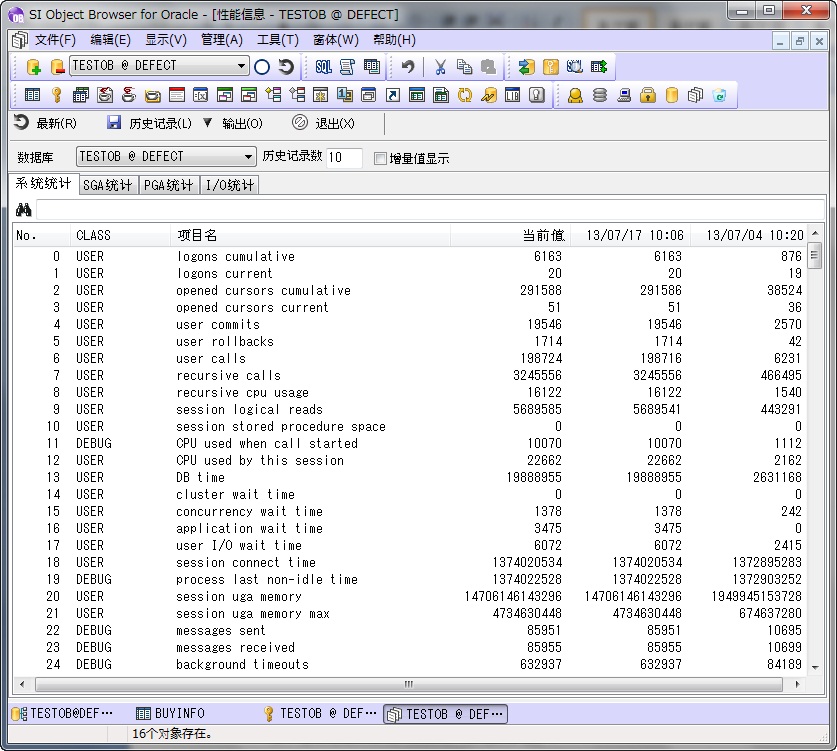This screenshot has height=751, width=837.
Task: Click the LIB library toolbar icon
Action: click(512, 96)
